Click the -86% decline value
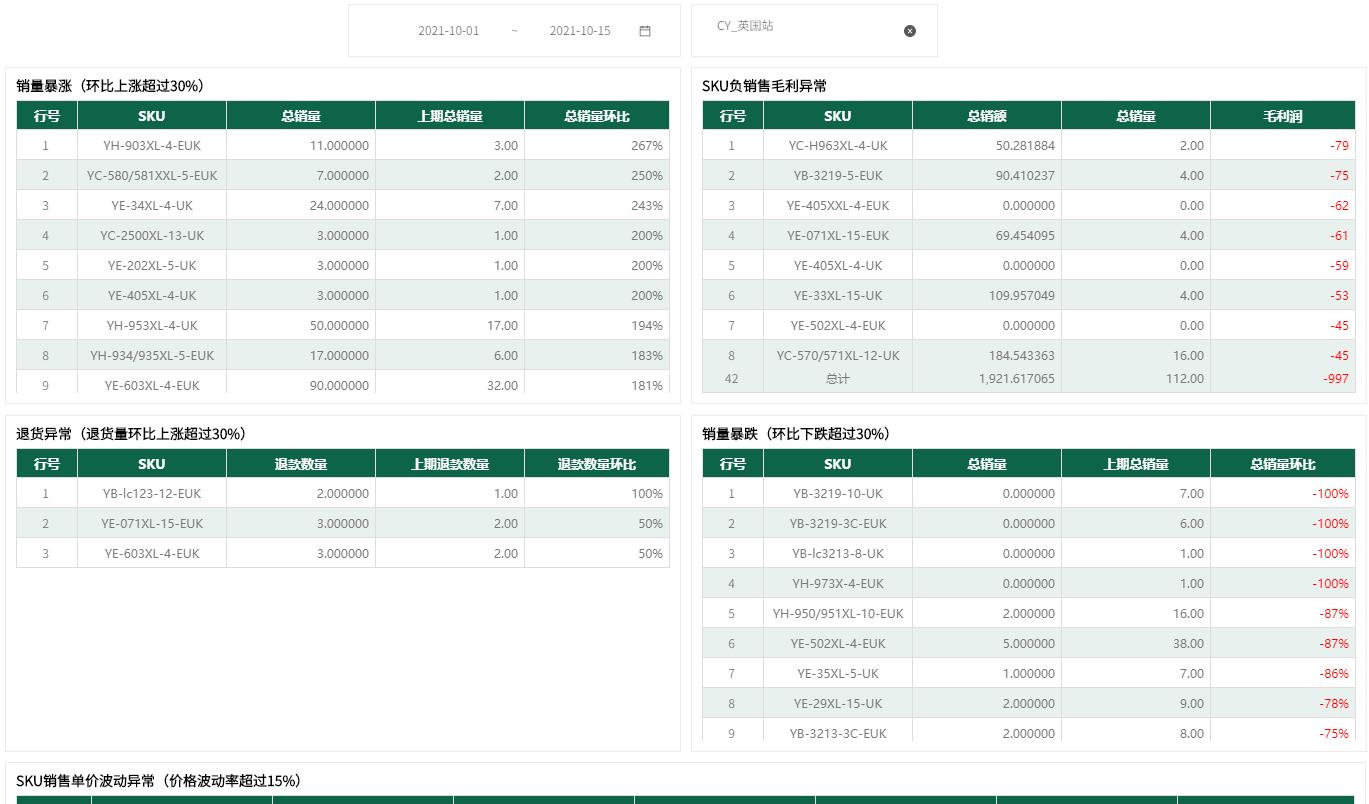1369x804 pixels. 1334,674
